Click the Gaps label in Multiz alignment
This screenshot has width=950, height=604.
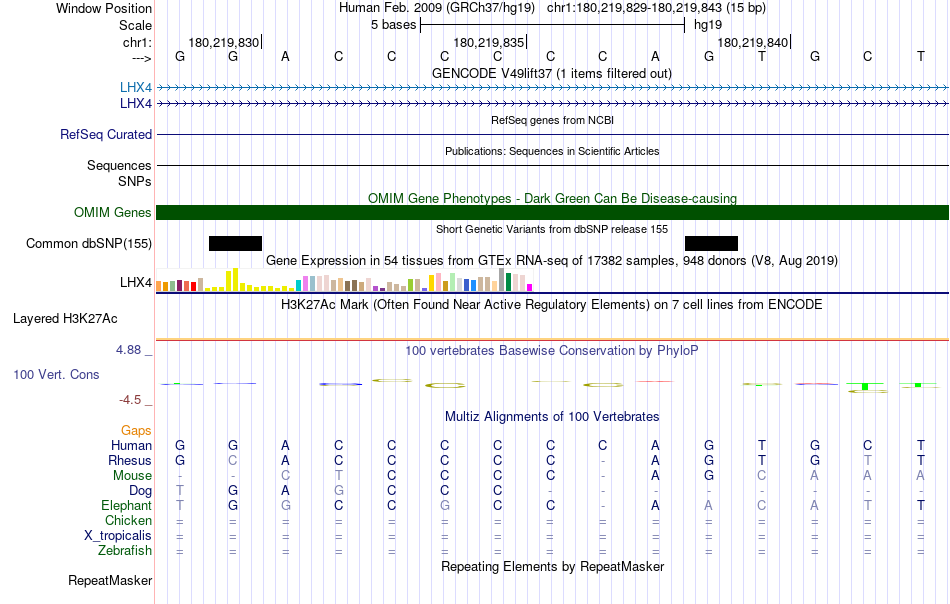(x=136, y=431)
